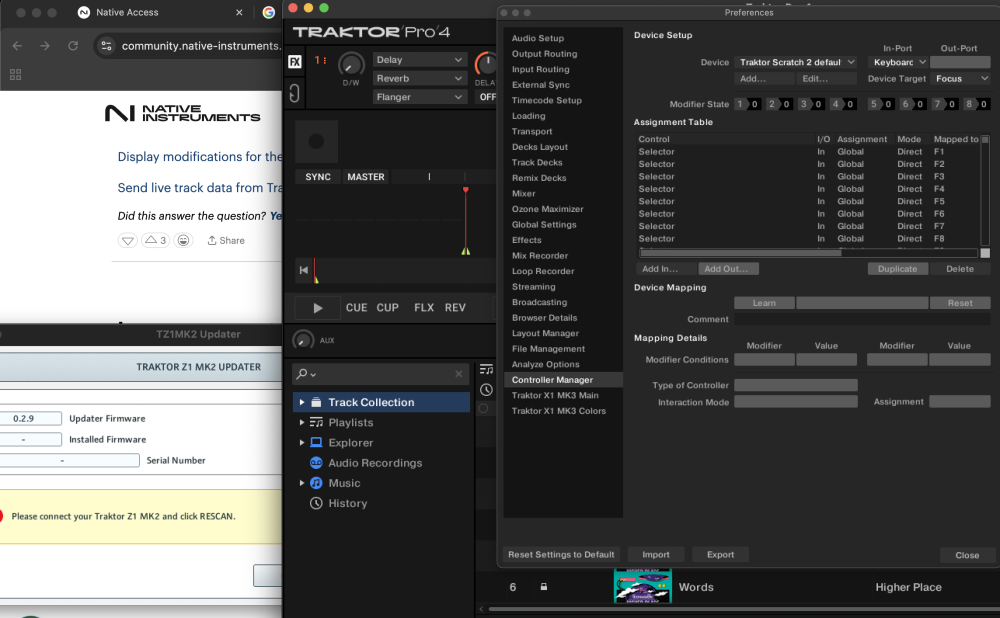
Task: Open Traktor X1 MK3 Colors preferences page
Action: point(559,411)
